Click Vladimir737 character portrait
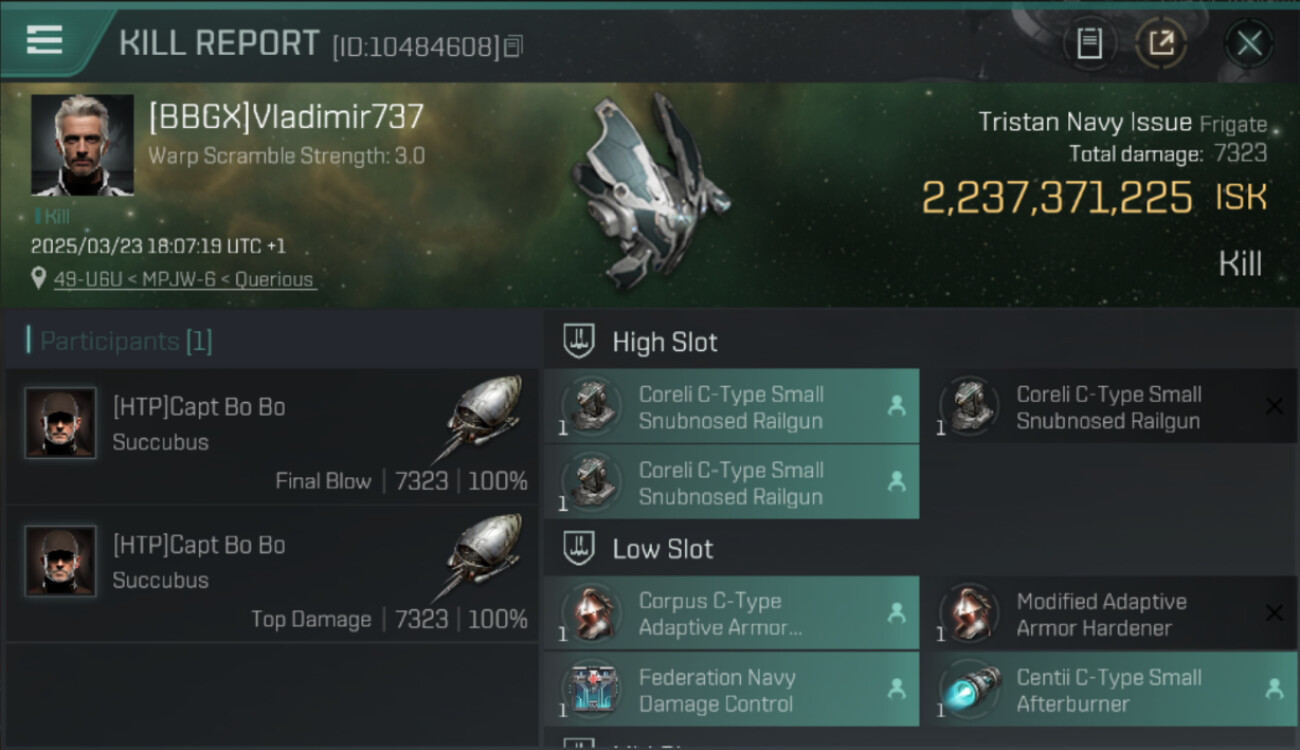 click(x=82, y=145)
